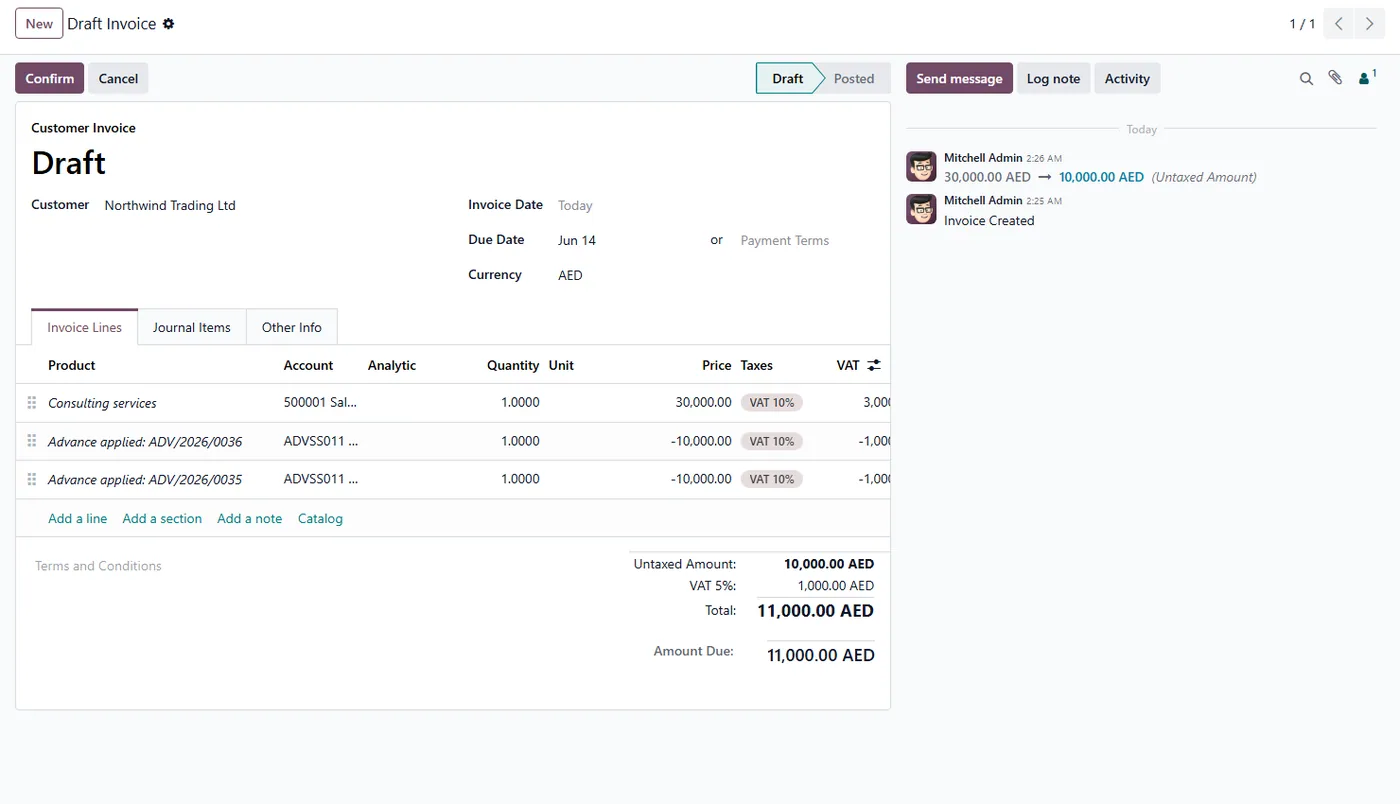Viewport: 1400px width, 804px height.
Task: Edit price of ADV/2026/0036 advance line
Action: (x=701, y=441)
